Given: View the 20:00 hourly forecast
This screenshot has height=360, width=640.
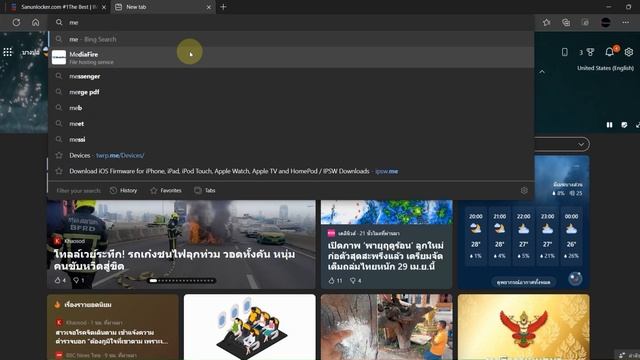Looking at the screenshot, I should pyautogui.click(x=476, y=236).
